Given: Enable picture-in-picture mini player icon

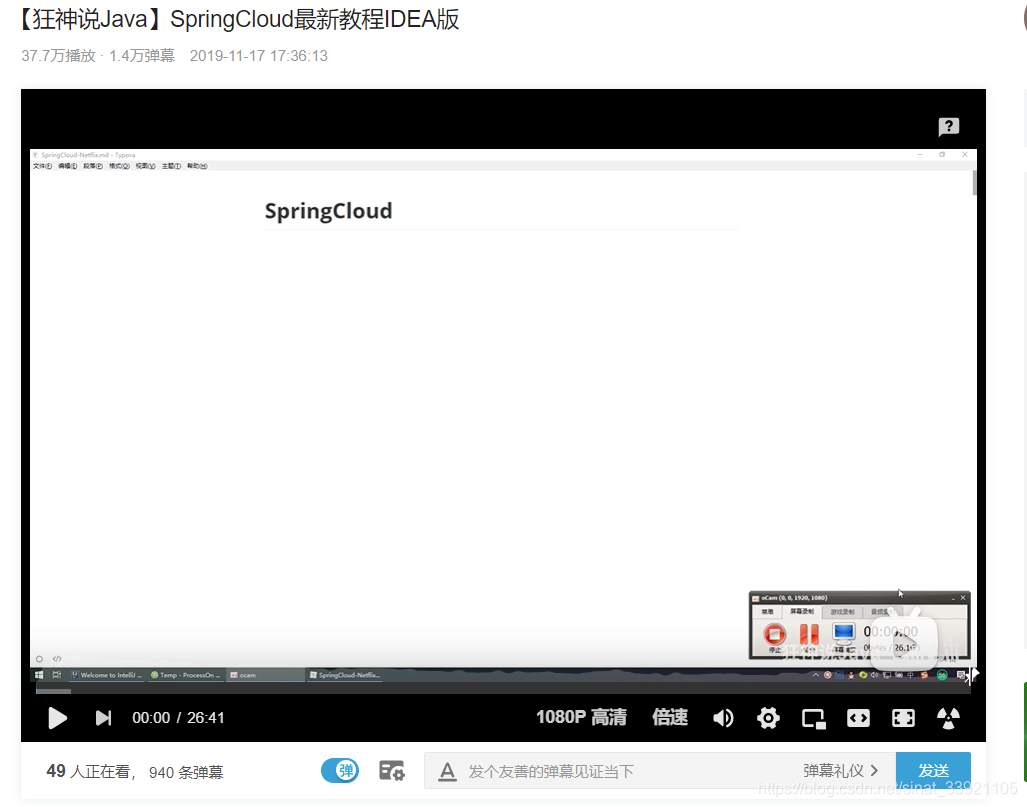Looking at the screenshot, I should coord(813,719).
